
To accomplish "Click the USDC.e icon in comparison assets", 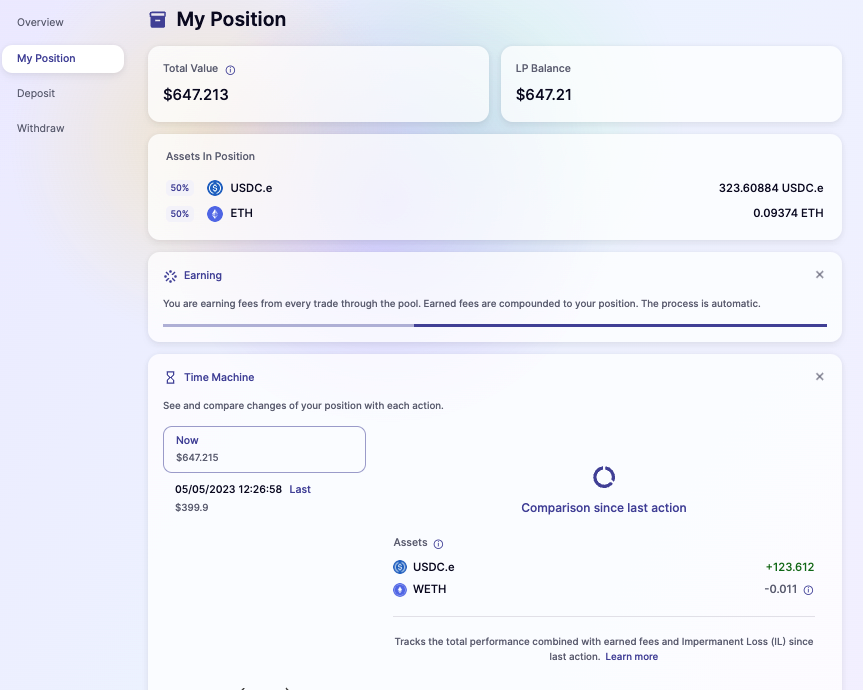I will pos(400,567).
